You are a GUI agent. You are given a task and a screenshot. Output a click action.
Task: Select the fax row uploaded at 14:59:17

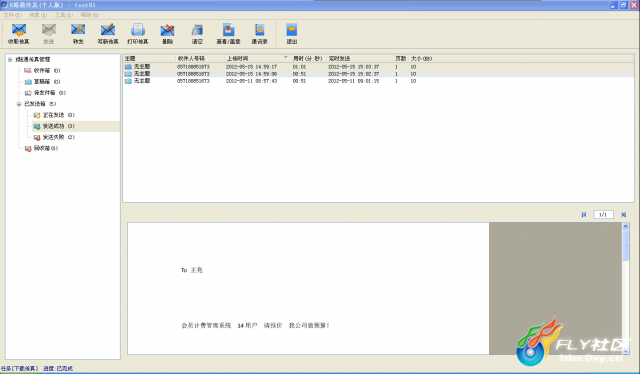click(379, 67)
